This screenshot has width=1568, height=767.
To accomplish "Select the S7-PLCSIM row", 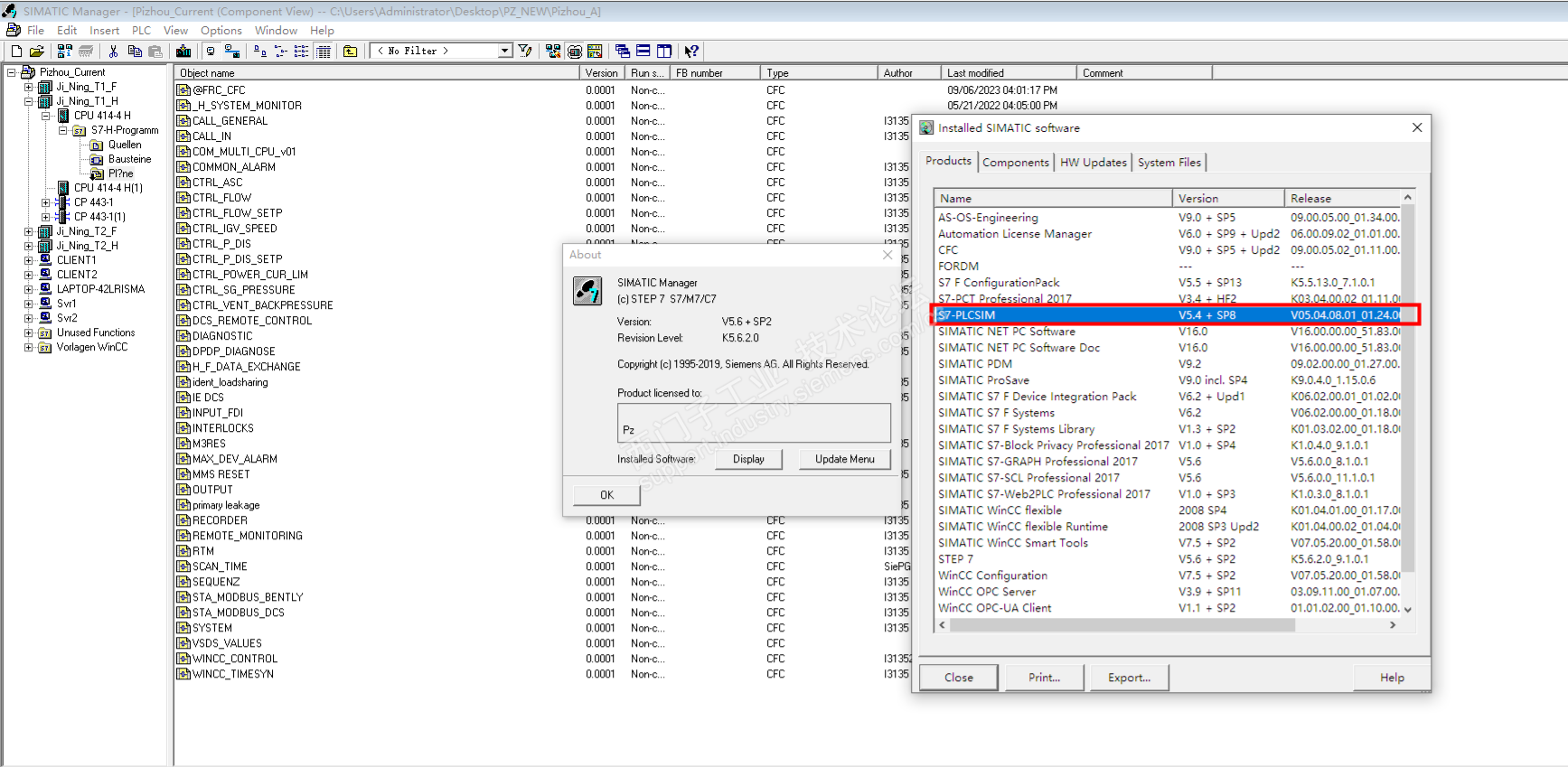I will coord(1169,315).
